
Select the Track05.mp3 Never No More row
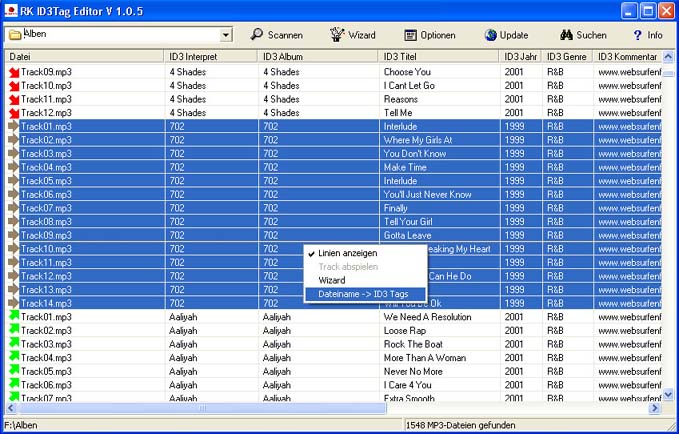[x=300, y=371]
